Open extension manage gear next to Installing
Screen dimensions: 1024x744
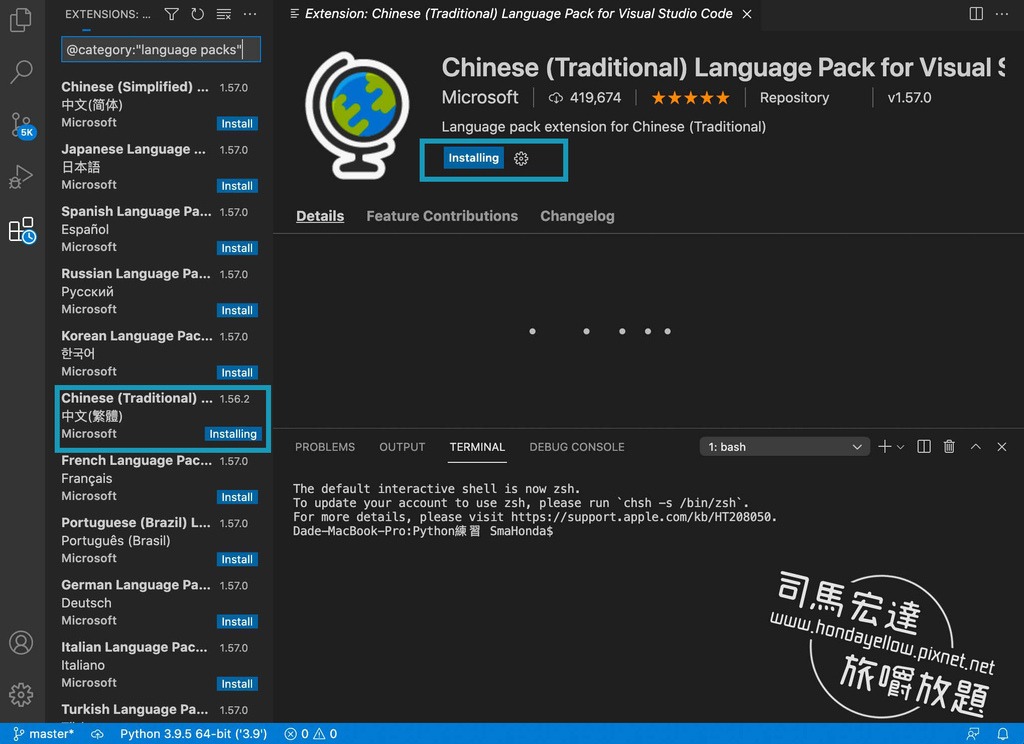[x=520, y=158]
